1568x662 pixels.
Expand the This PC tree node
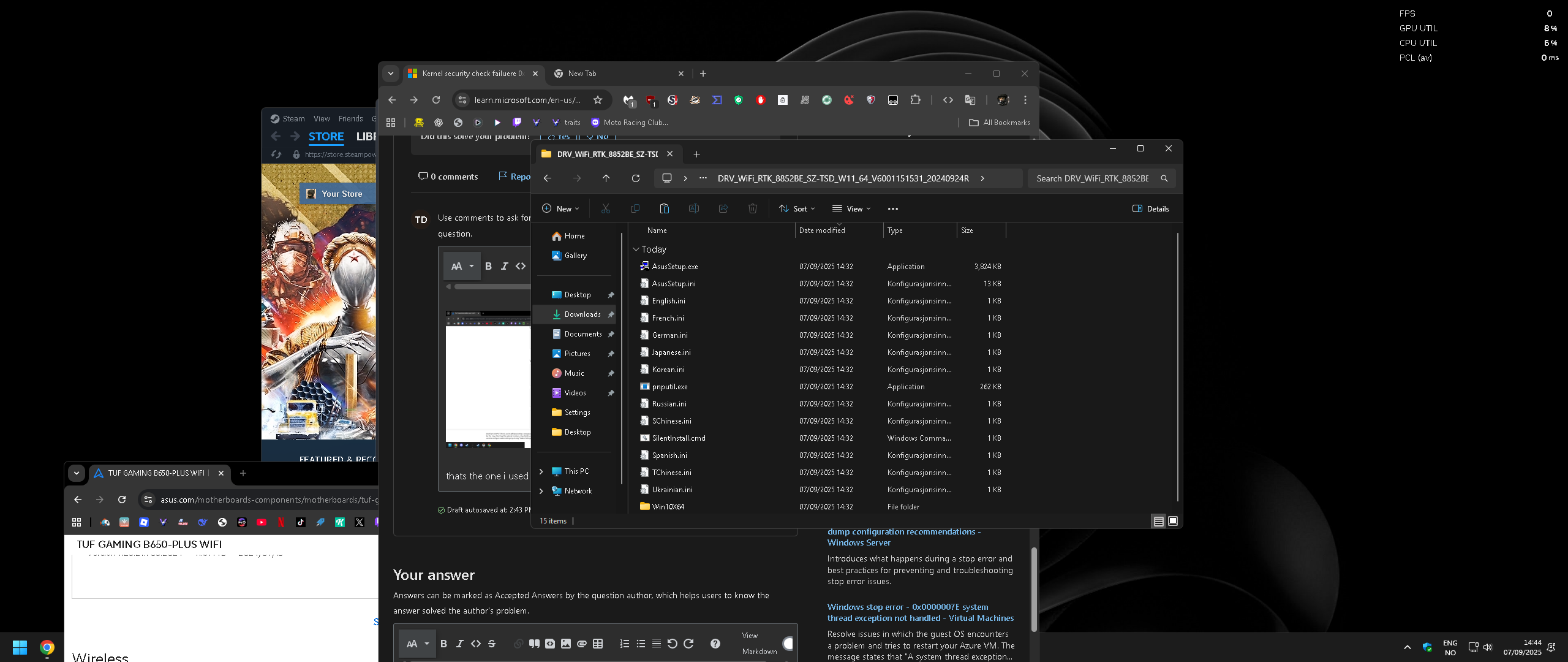pyautogui.click(x=541, y=471)
